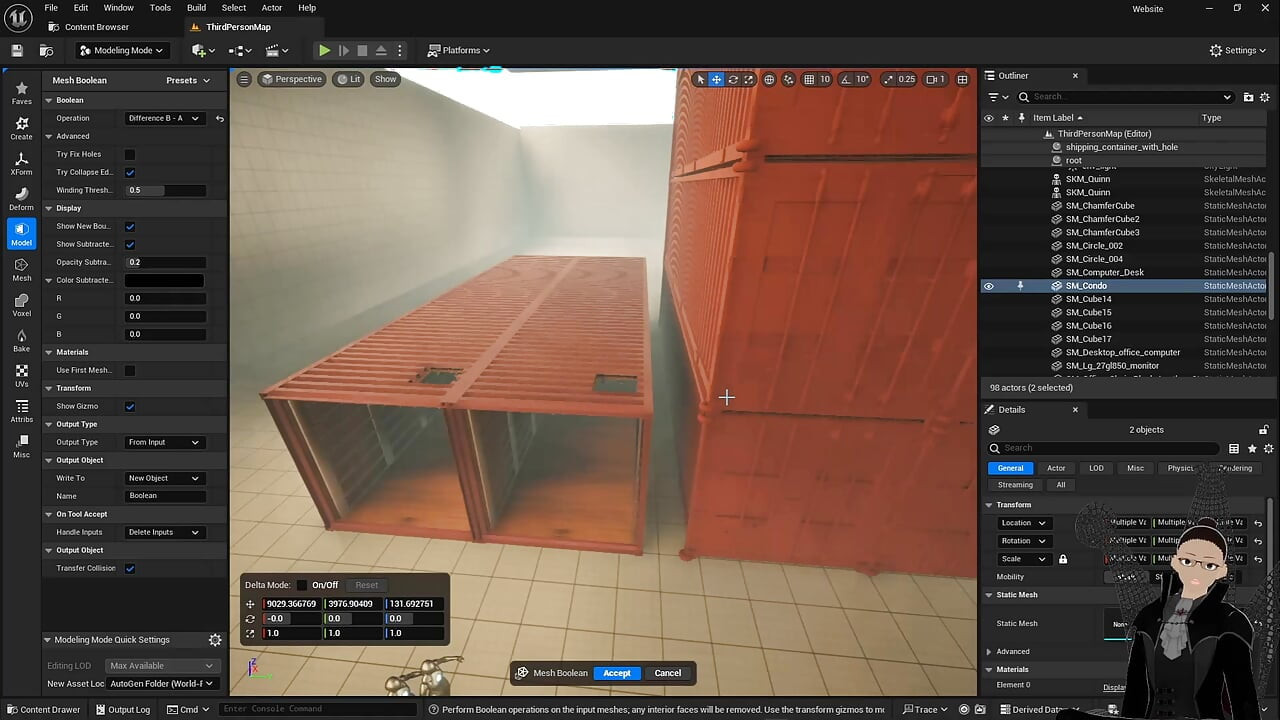Switch to the Content Browser tab
Image resolution: width=1280 pixels, height=720 pixels.
(96, 27)
